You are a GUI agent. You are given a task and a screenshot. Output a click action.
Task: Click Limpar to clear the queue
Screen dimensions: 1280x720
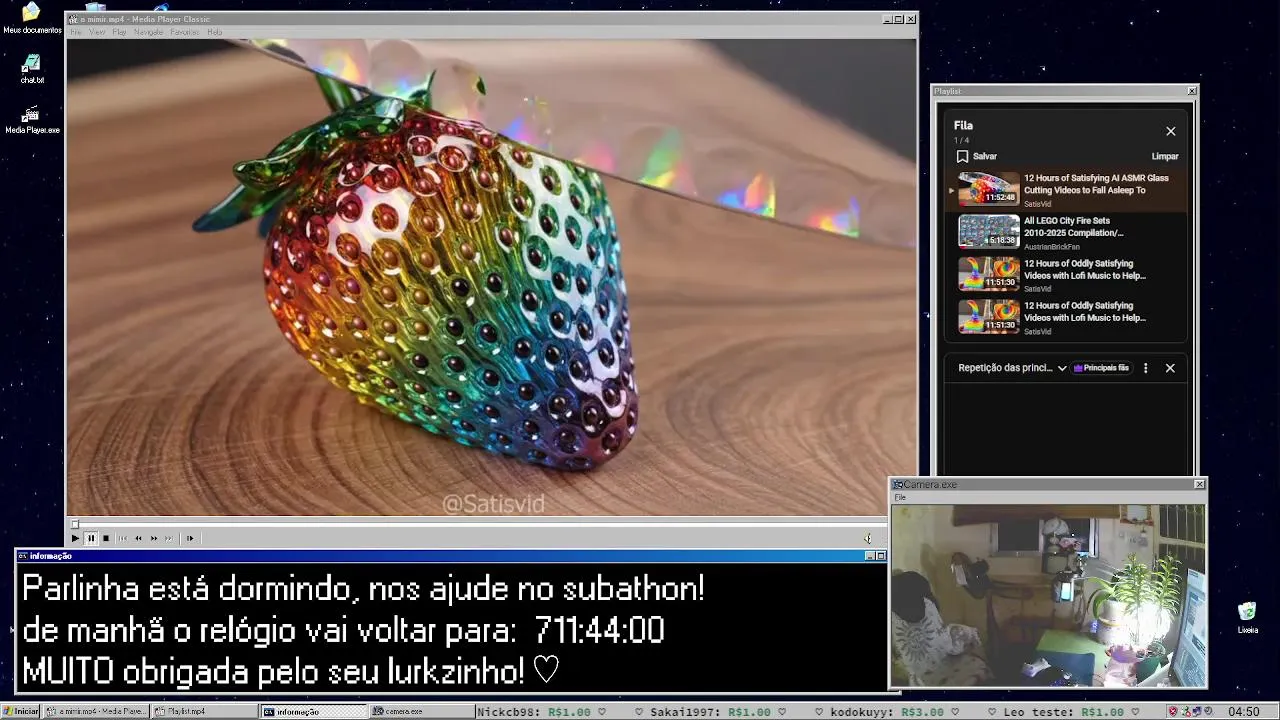[x=1165, y=156]
